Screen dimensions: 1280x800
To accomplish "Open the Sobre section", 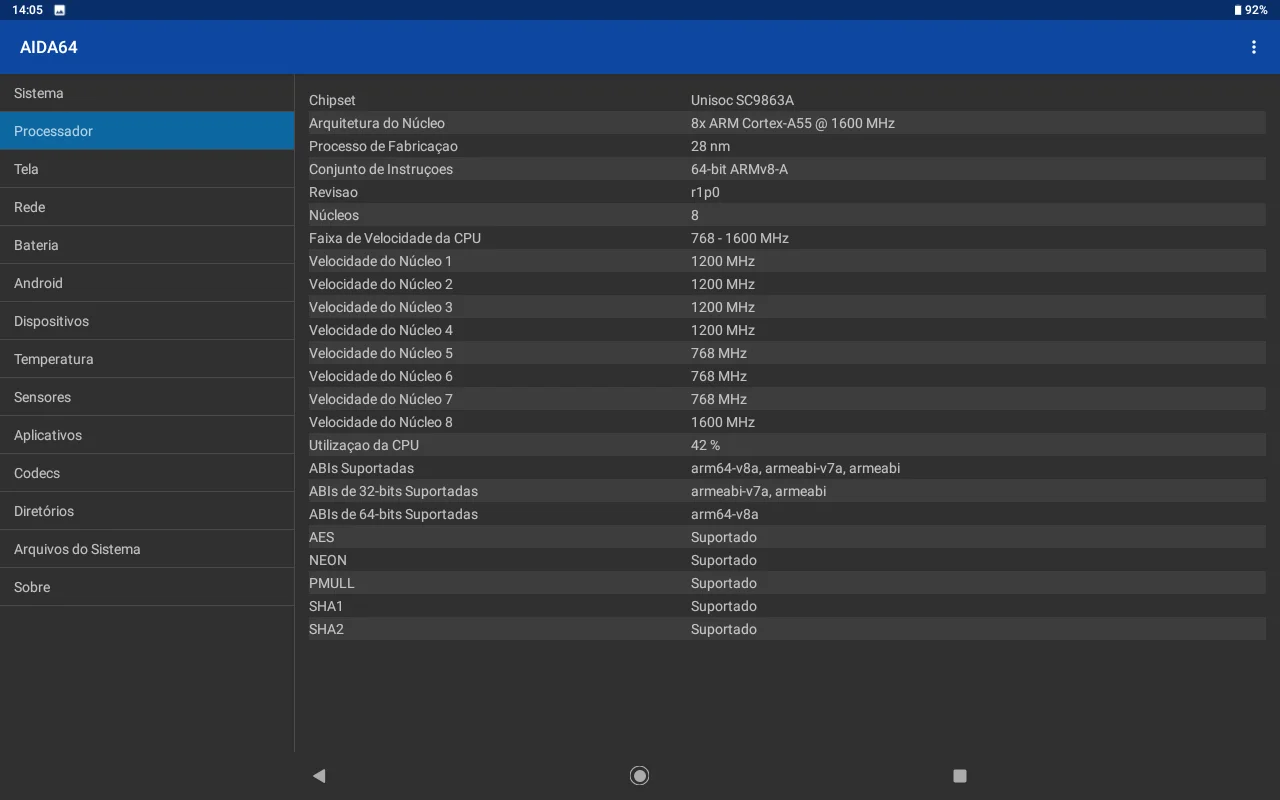I will [147, 587].
